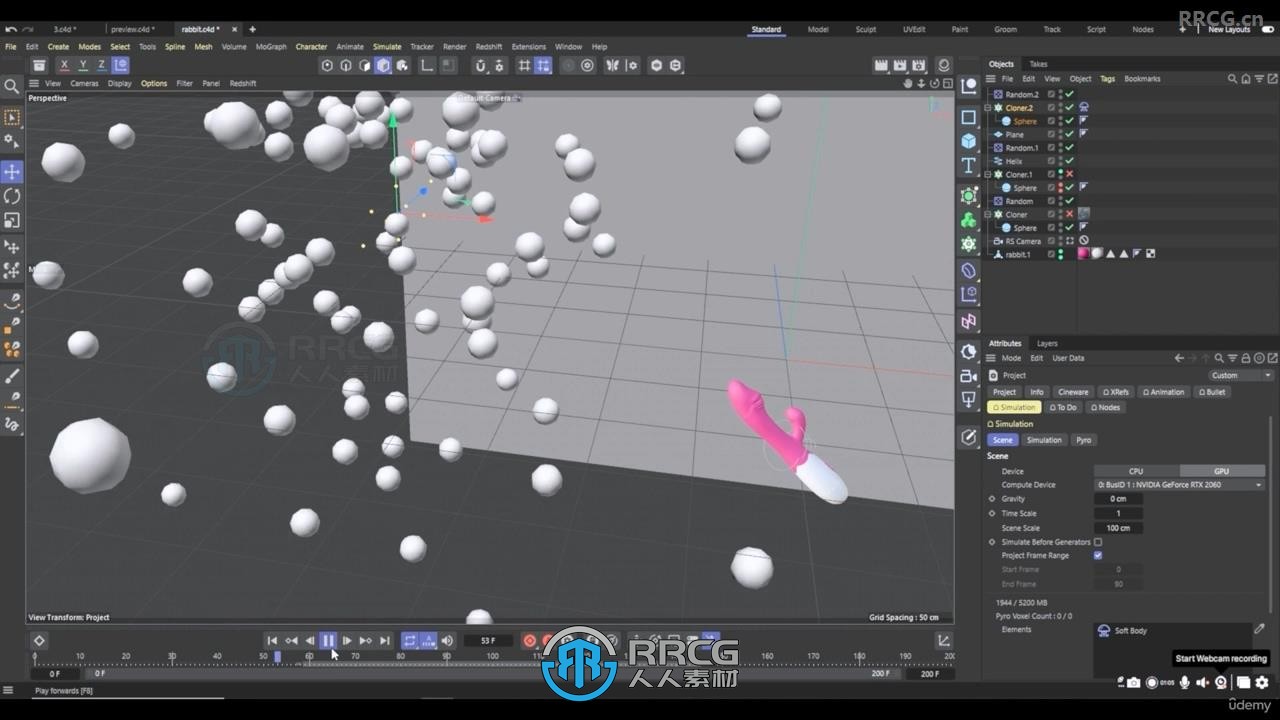Open the To Do tab in attributes
The height and width of the screenshot is (720, 1280).
(1063, 407)
